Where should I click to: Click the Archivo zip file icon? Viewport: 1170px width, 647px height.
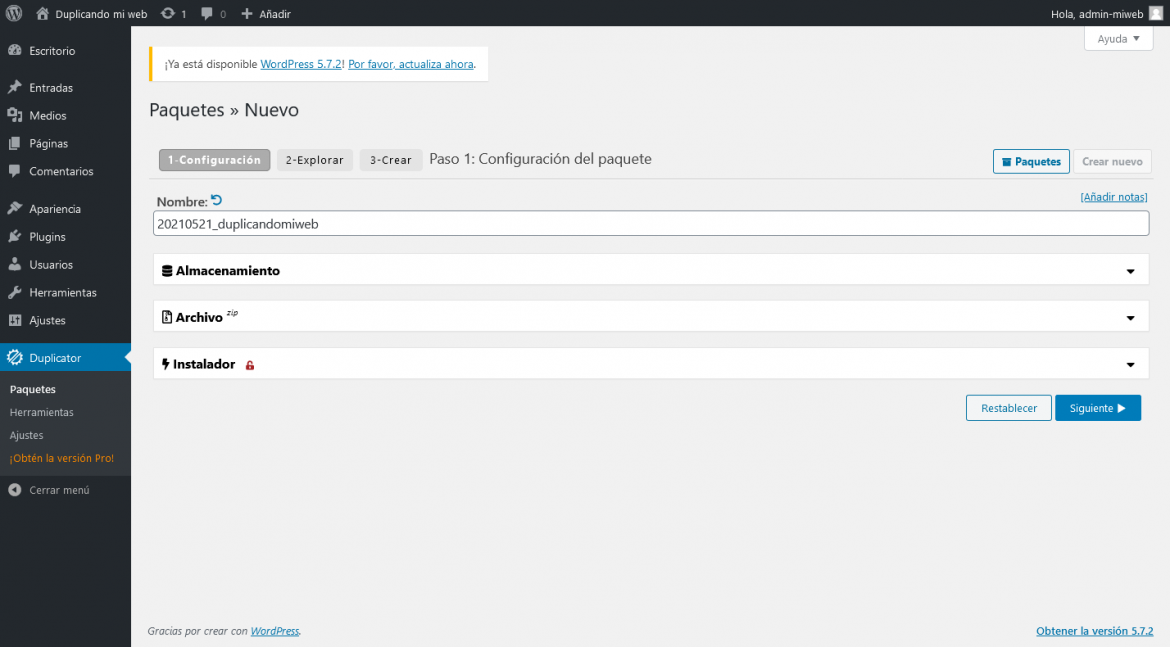[x=167, y=316]
